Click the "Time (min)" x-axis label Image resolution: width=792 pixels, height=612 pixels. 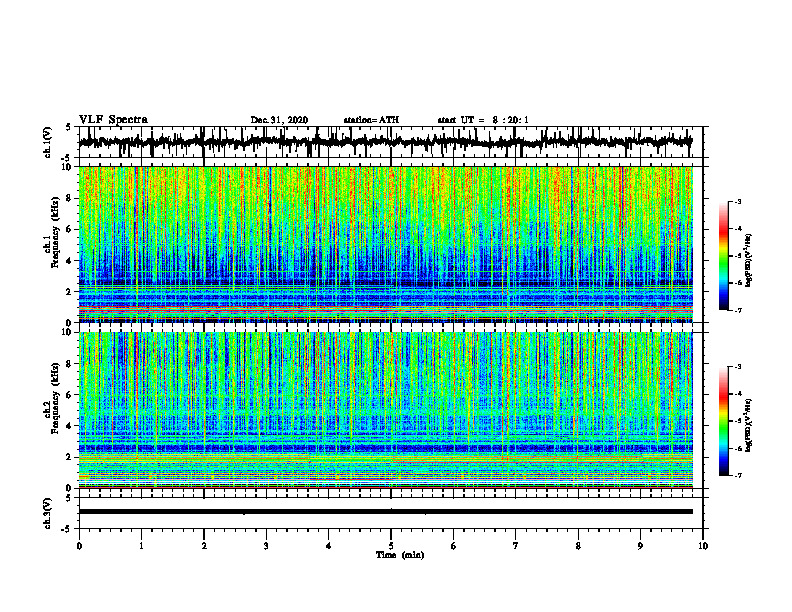coord(400,555)
